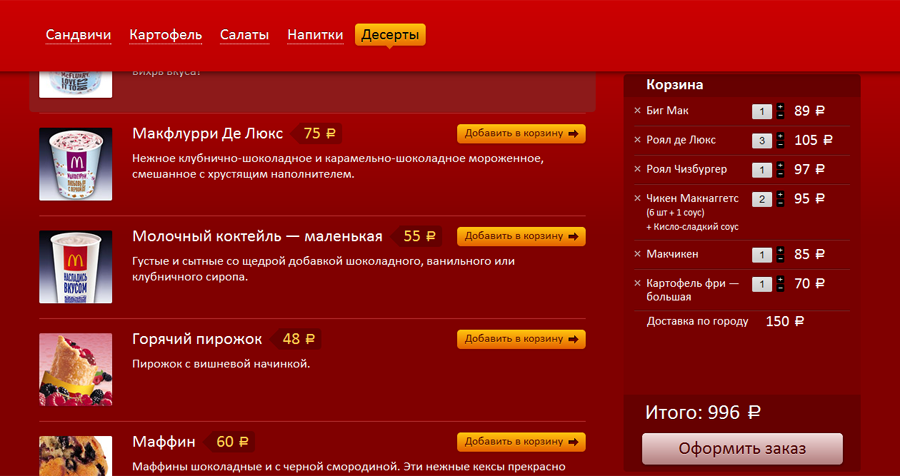Decrease Роял Чизбургер quantity with minus
The width and height of the screenshot is (900, 476).
780,173
